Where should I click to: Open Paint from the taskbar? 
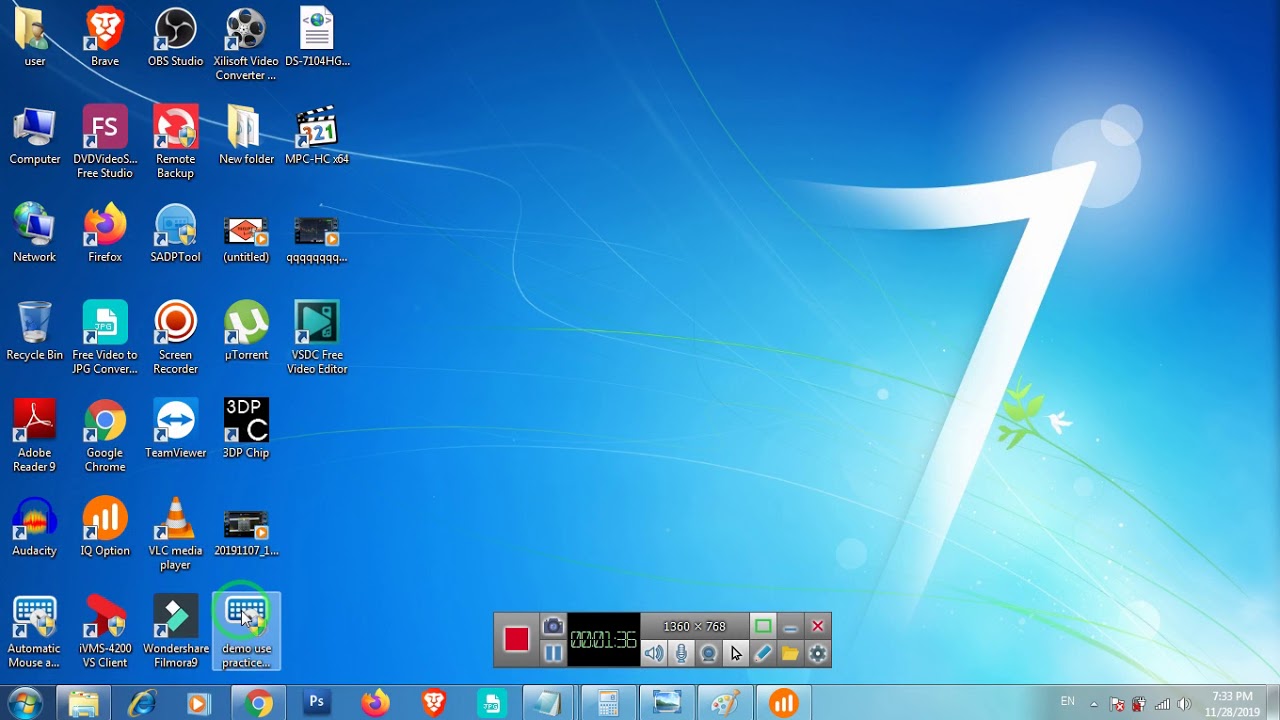[725, 703]
